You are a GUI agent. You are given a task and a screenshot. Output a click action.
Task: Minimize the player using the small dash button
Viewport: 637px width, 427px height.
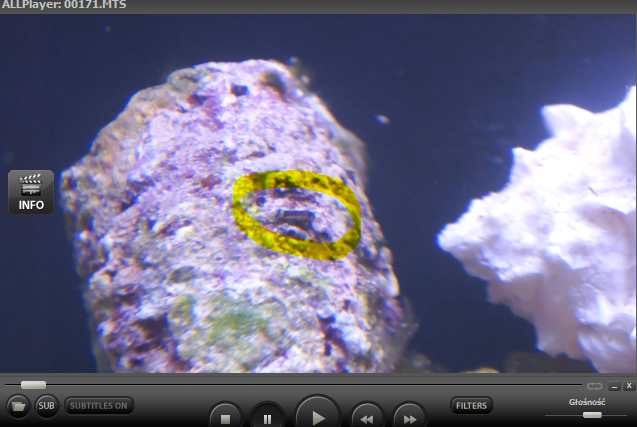pos(615,386)
